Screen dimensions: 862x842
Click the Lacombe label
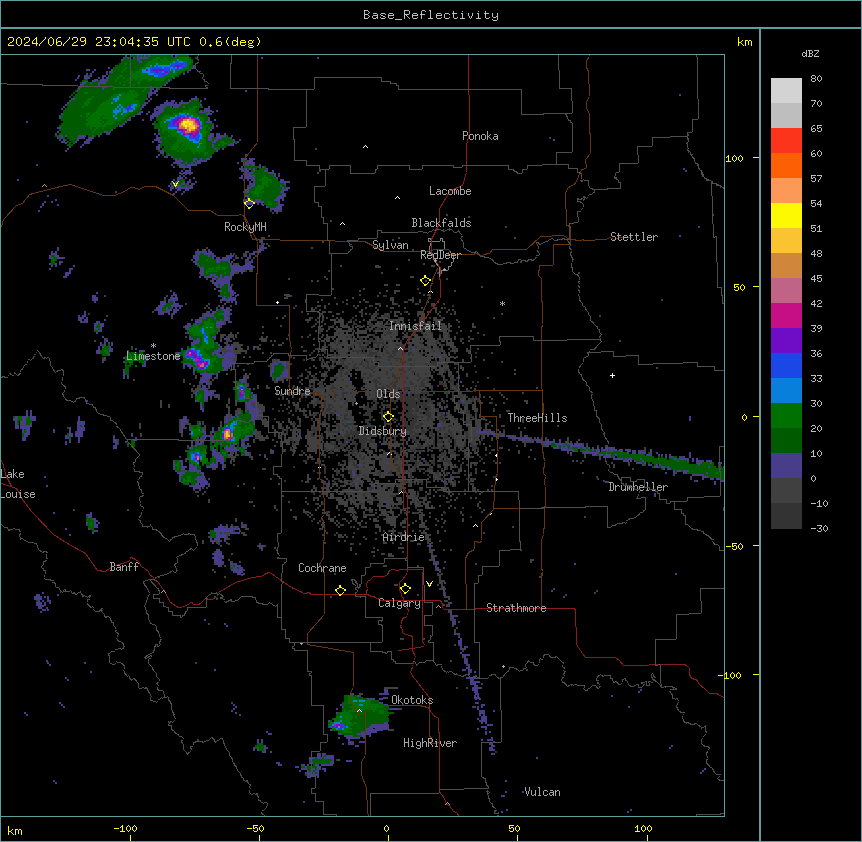pos(450,191)
